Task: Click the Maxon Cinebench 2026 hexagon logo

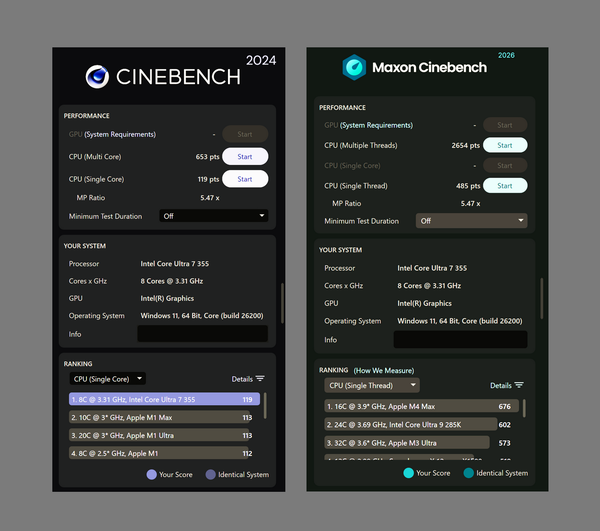Action: 354,67
